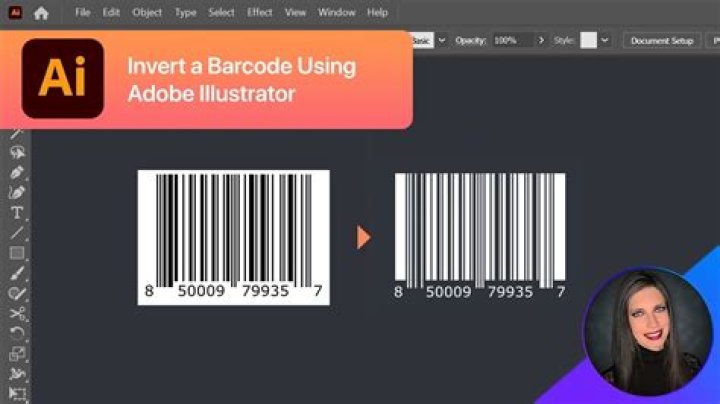Click the Opacity 100% value field
The height and width of the screenshot is (404, 720).
tap(512, 40)
